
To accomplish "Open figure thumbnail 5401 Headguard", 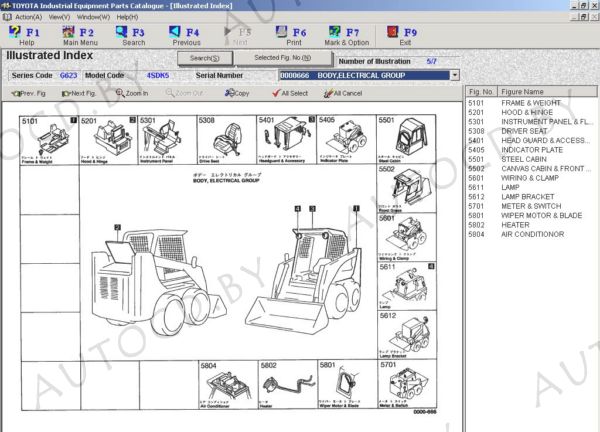I will pyautogui.click(x=286, y=140).
